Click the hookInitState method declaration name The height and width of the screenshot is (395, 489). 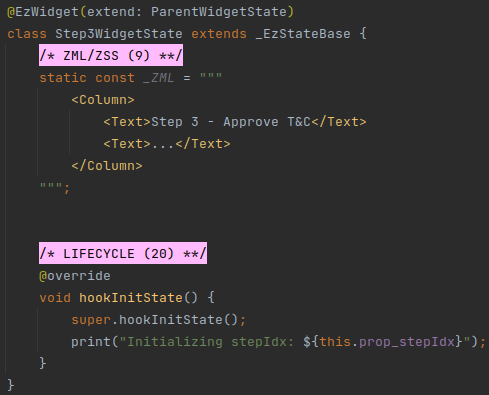(131, 298)
